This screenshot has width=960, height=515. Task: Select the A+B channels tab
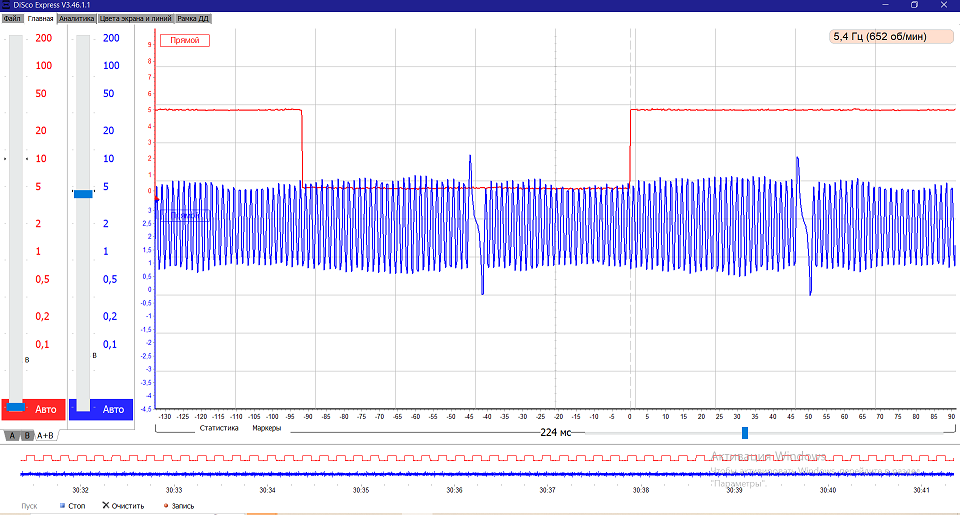click(45, 435)
